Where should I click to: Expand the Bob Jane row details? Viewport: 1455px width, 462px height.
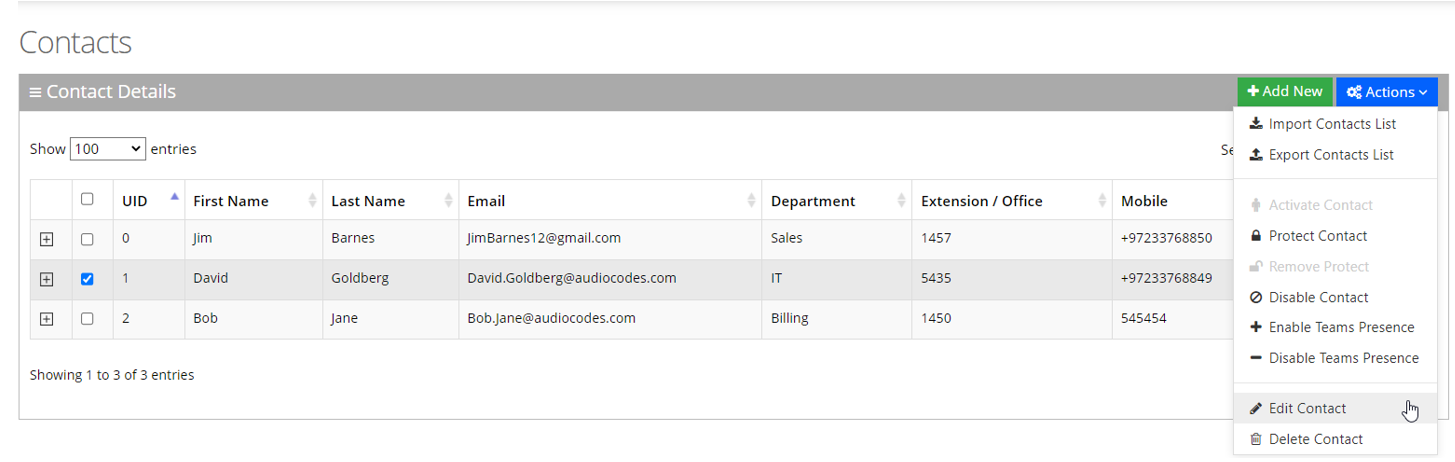(x=46, y=319)
